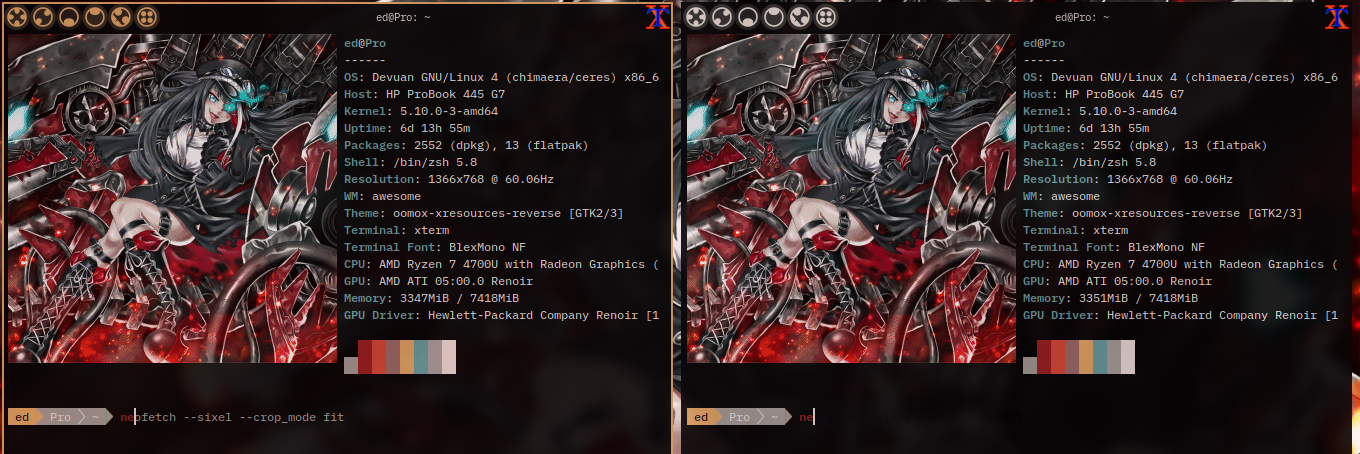Click 'Memory: 3351MiB / 7418MiB' line
The width and height of the screenshot is (1360, 454).
[1110, 298]
